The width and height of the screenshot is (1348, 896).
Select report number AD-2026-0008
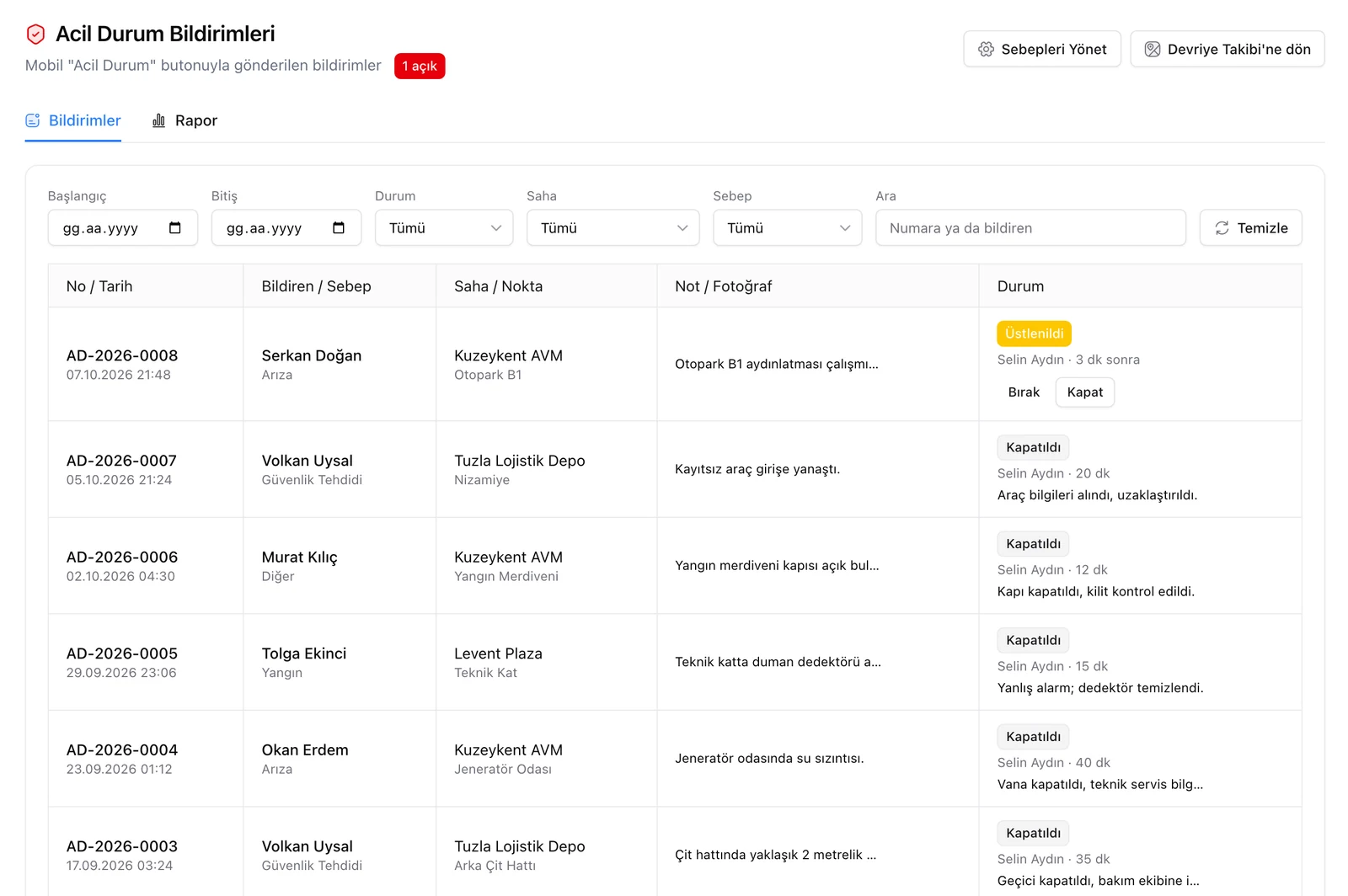[x=122, y=355]
